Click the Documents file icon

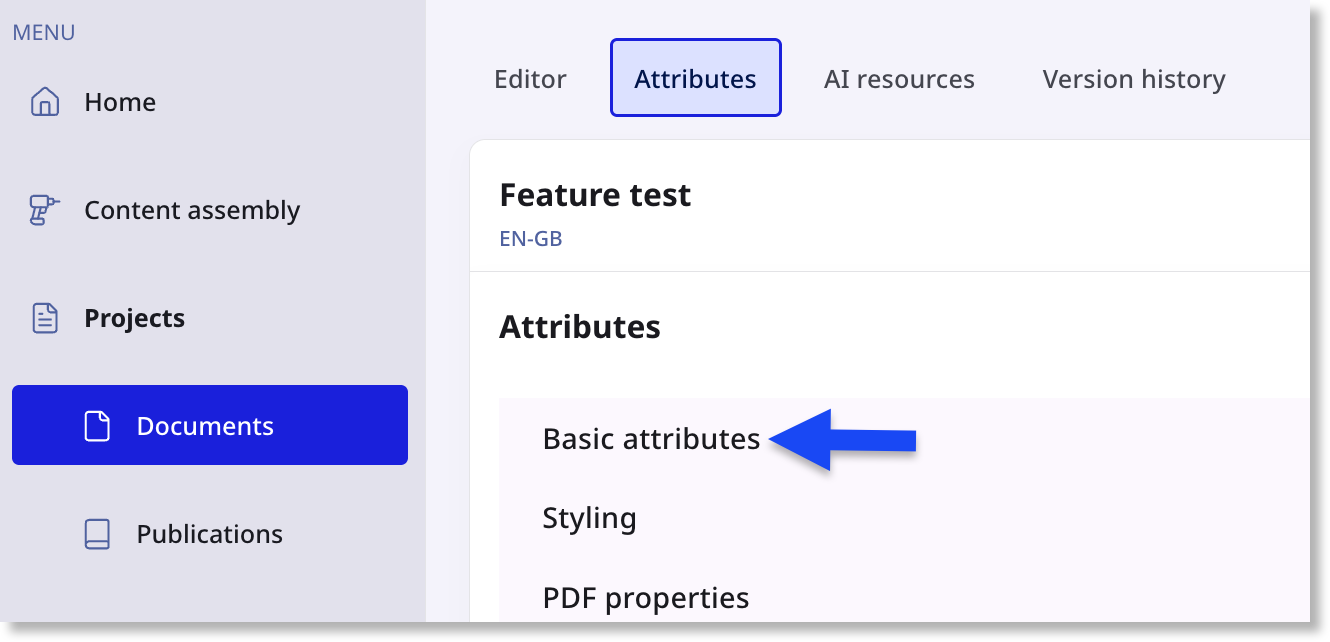point(97,426)
